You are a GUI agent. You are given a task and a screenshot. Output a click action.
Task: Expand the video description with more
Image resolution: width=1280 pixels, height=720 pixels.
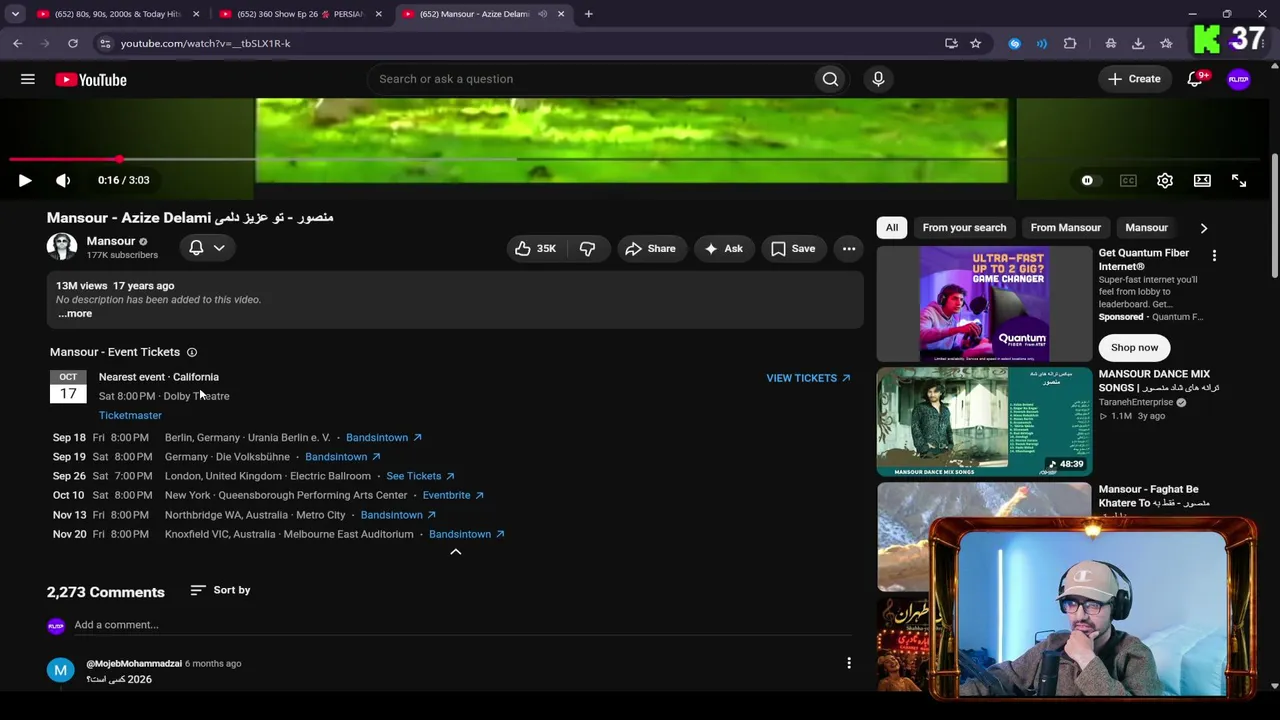tap(75, 314)
